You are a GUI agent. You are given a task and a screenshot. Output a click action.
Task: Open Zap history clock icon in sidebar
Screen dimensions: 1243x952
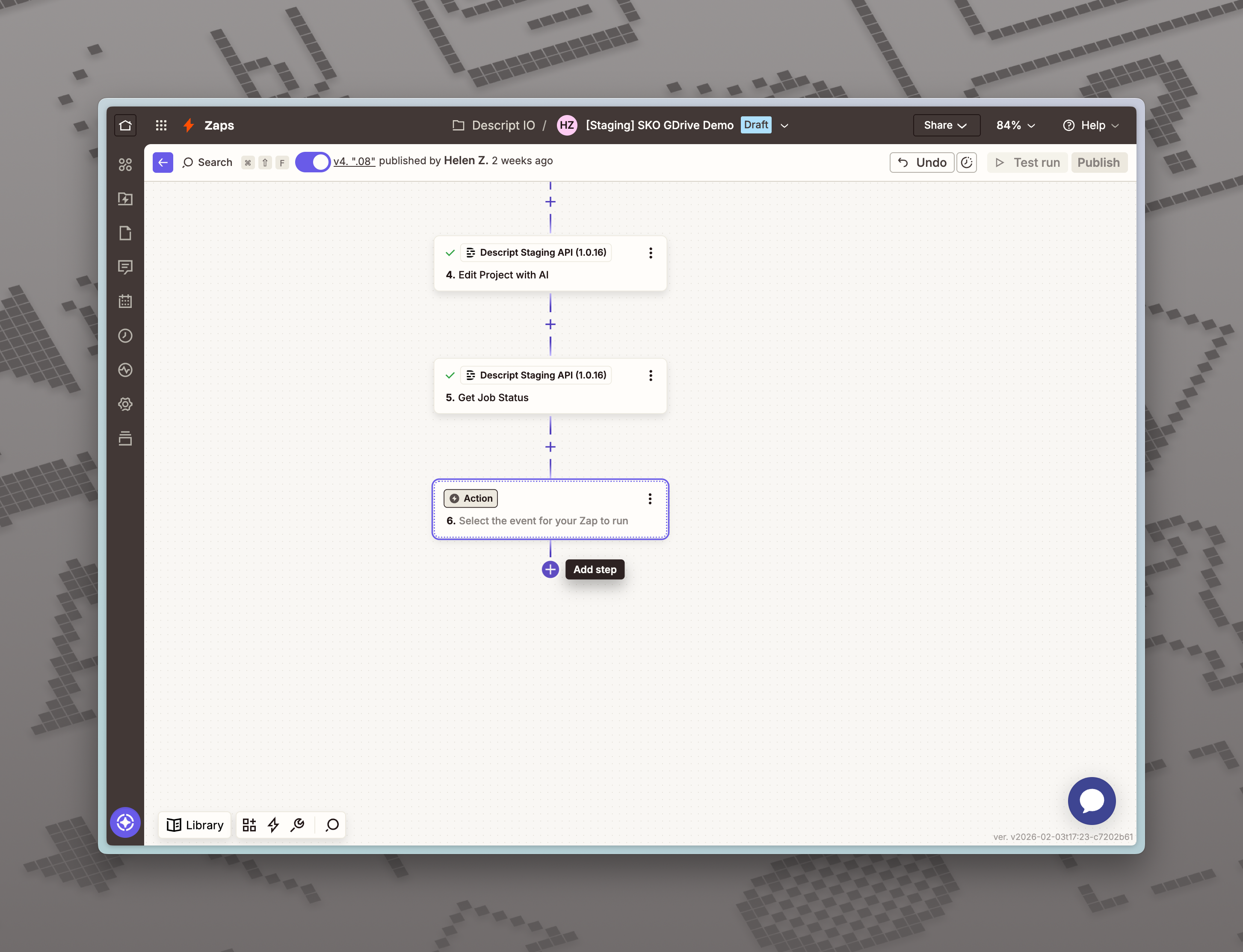[125, 336]
